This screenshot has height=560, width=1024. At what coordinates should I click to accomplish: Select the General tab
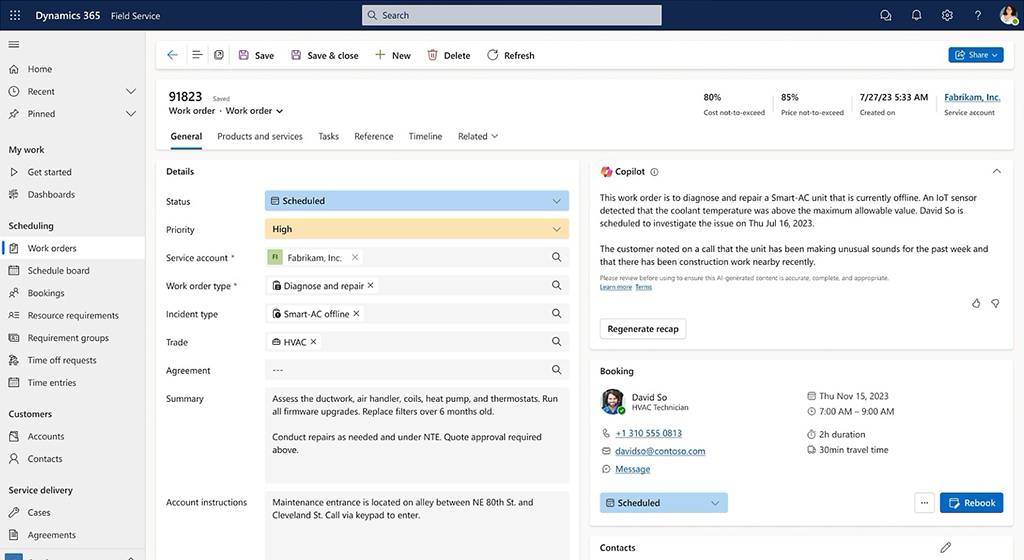(186, 136)
